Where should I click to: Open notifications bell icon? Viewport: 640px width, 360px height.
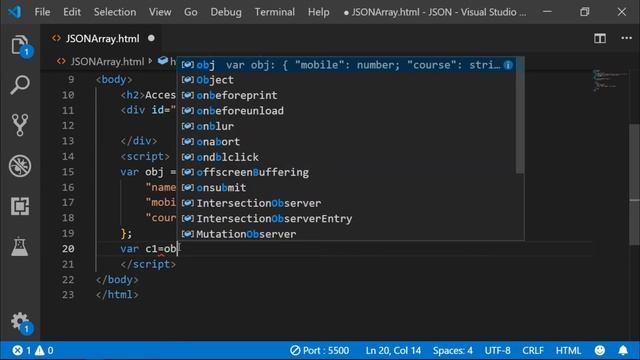click(x=623, y=350)
